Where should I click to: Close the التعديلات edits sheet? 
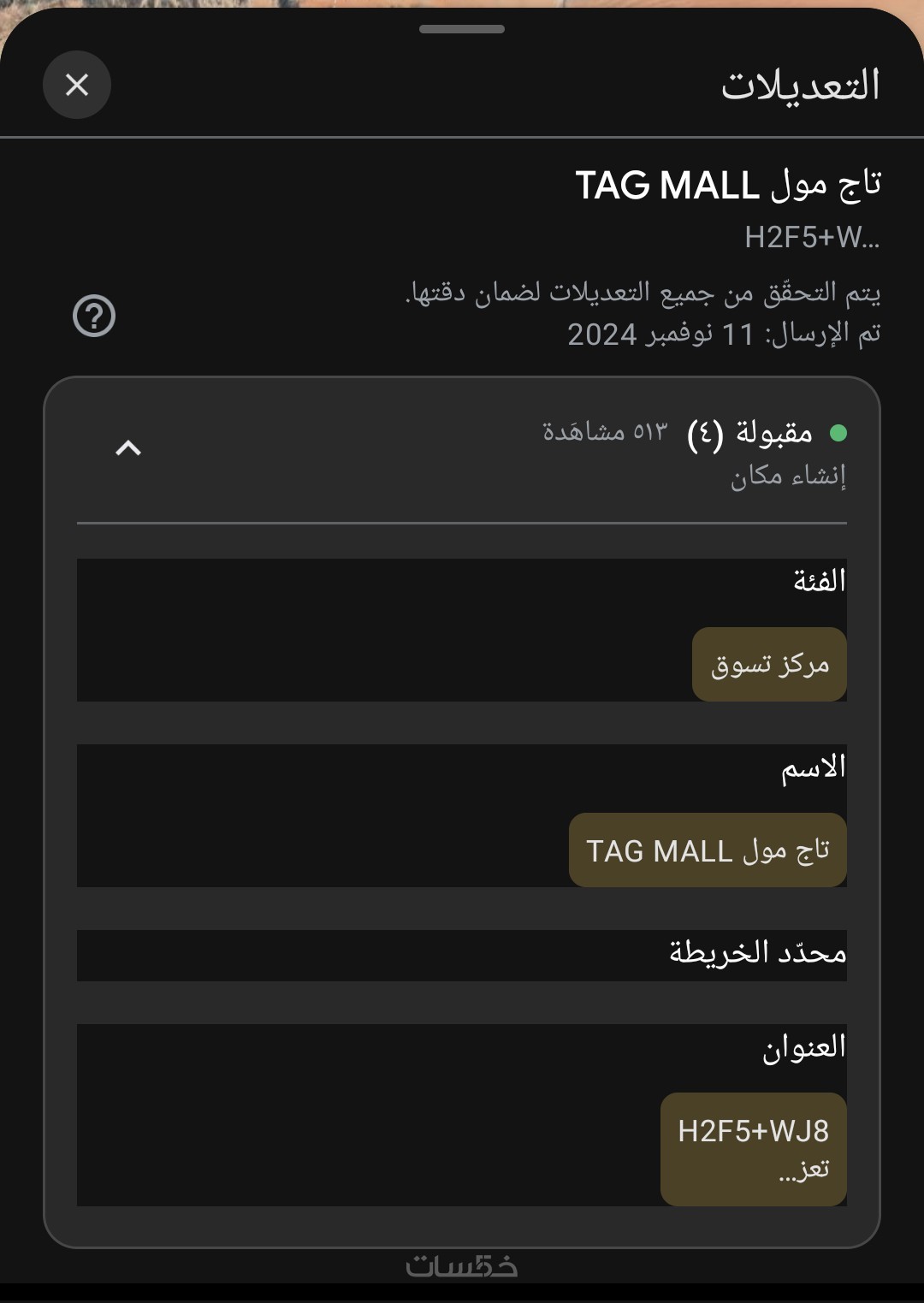click(x=77, y=85)
